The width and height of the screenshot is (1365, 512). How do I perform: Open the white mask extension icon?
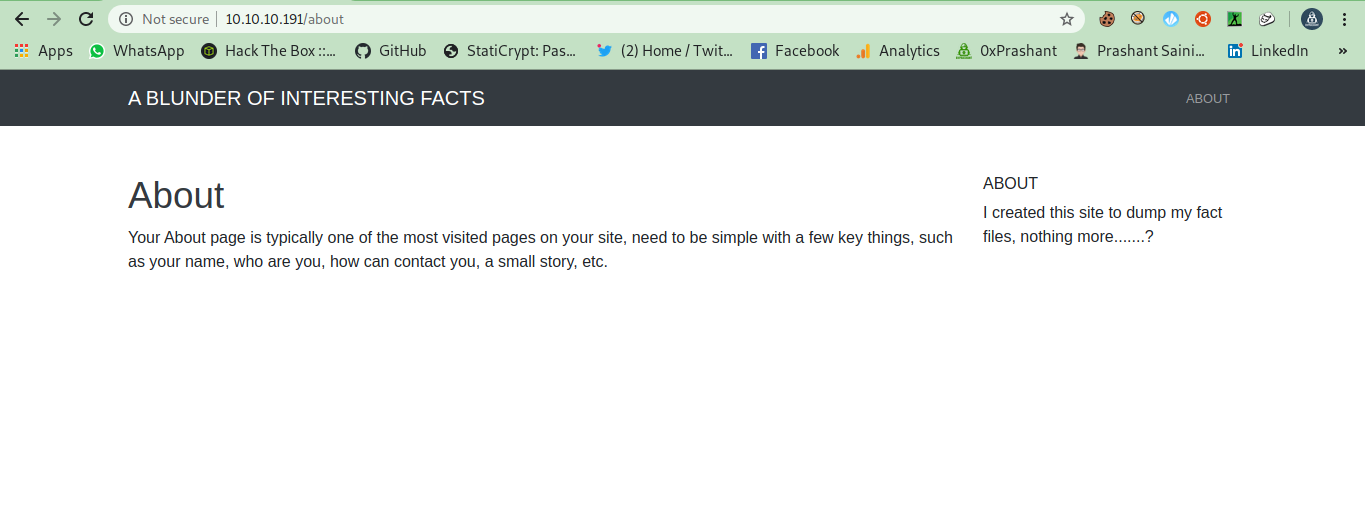(1266, 19)
